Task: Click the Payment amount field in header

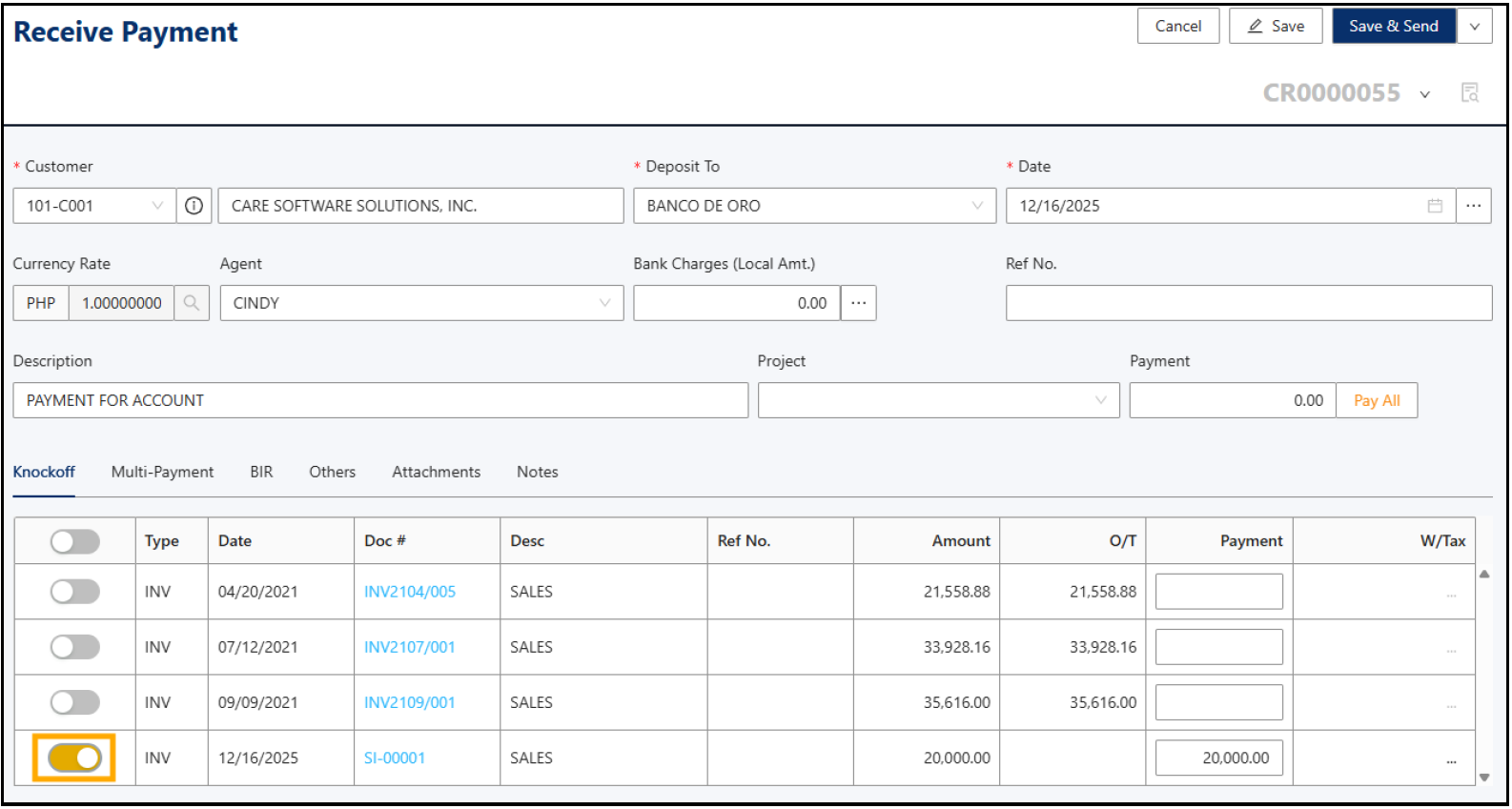Action: click(1233, 400)
